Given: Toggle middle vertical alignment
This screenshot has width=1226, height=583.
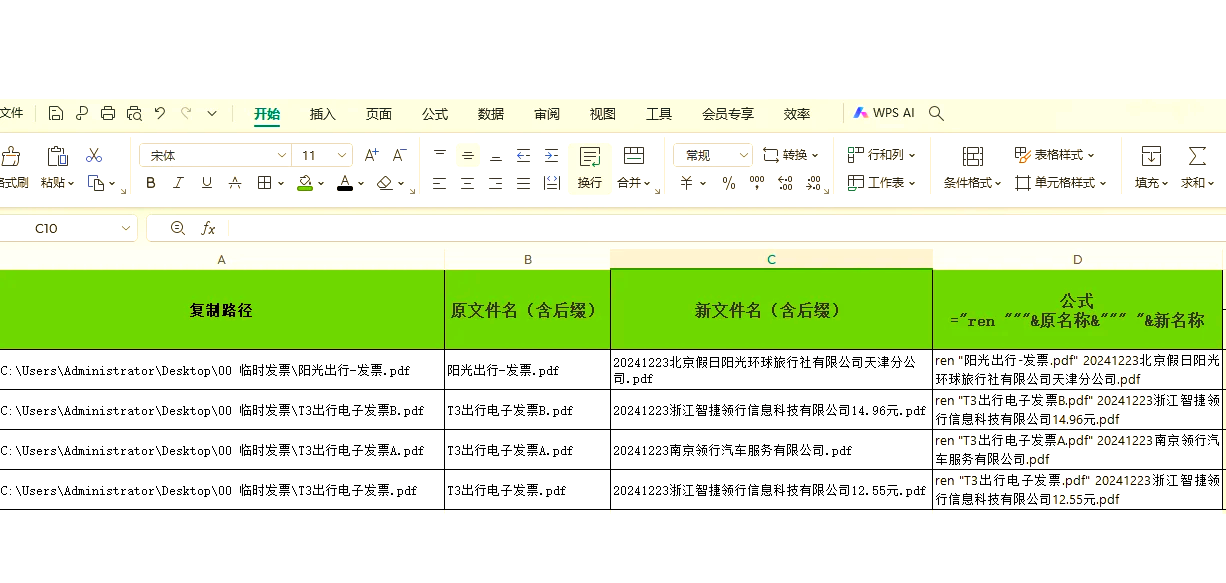Looking at the screenshot, I should click(x=468, y=155).
